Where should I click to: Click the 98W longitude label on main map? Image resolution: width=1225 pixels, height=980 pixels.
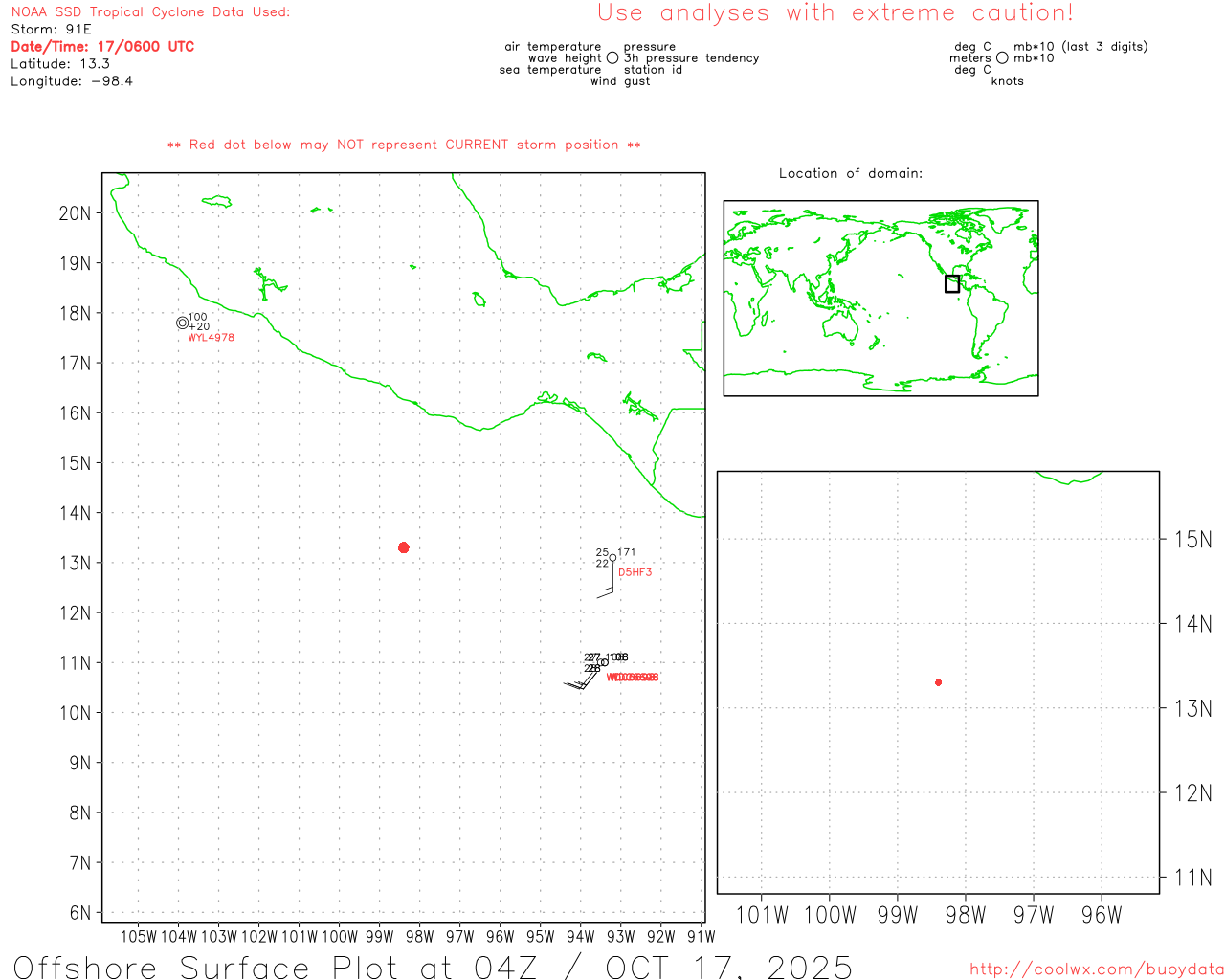point(419,936)
